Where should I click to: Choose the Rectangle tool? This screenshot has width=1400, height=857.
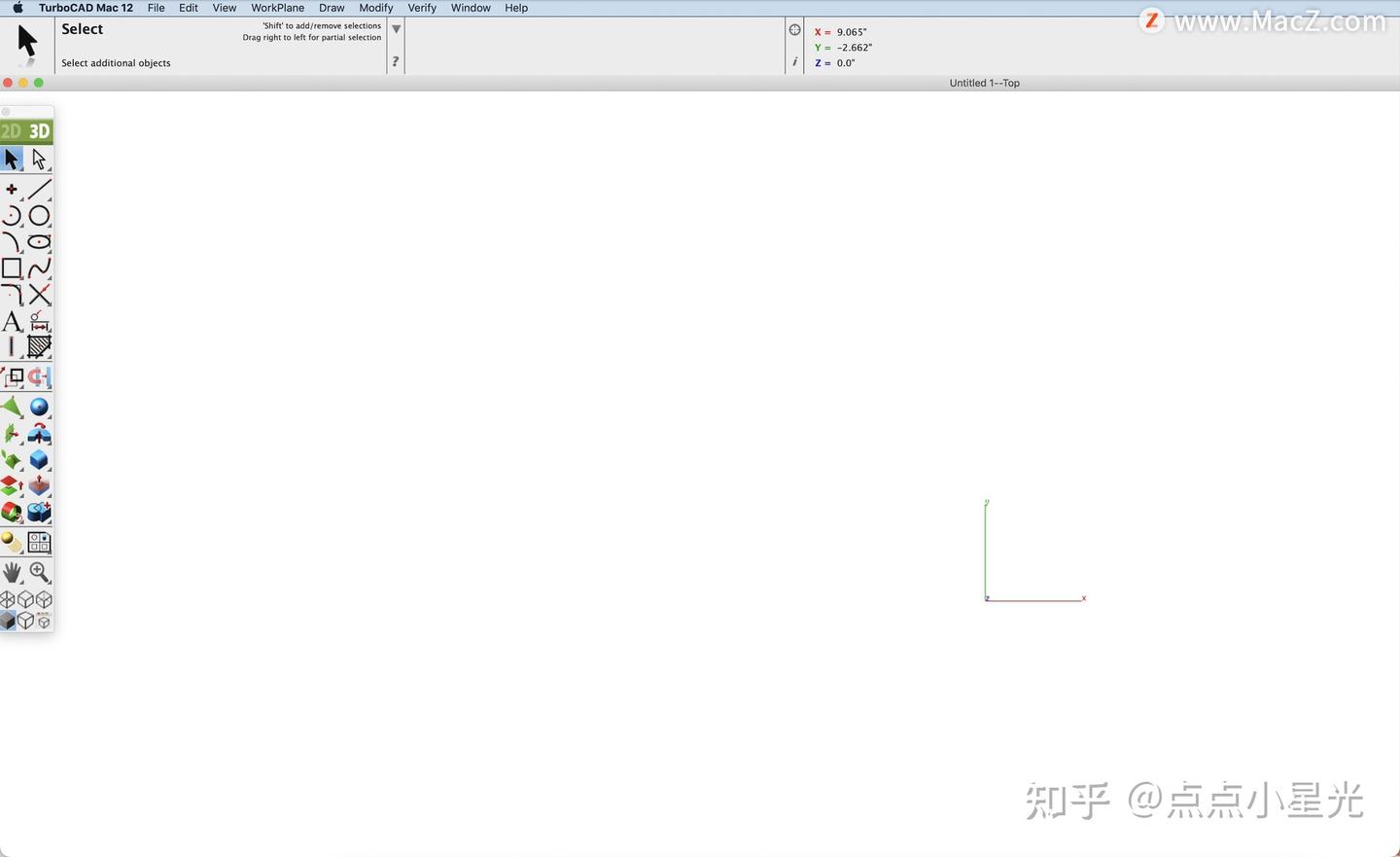click(x=13, y=268)
